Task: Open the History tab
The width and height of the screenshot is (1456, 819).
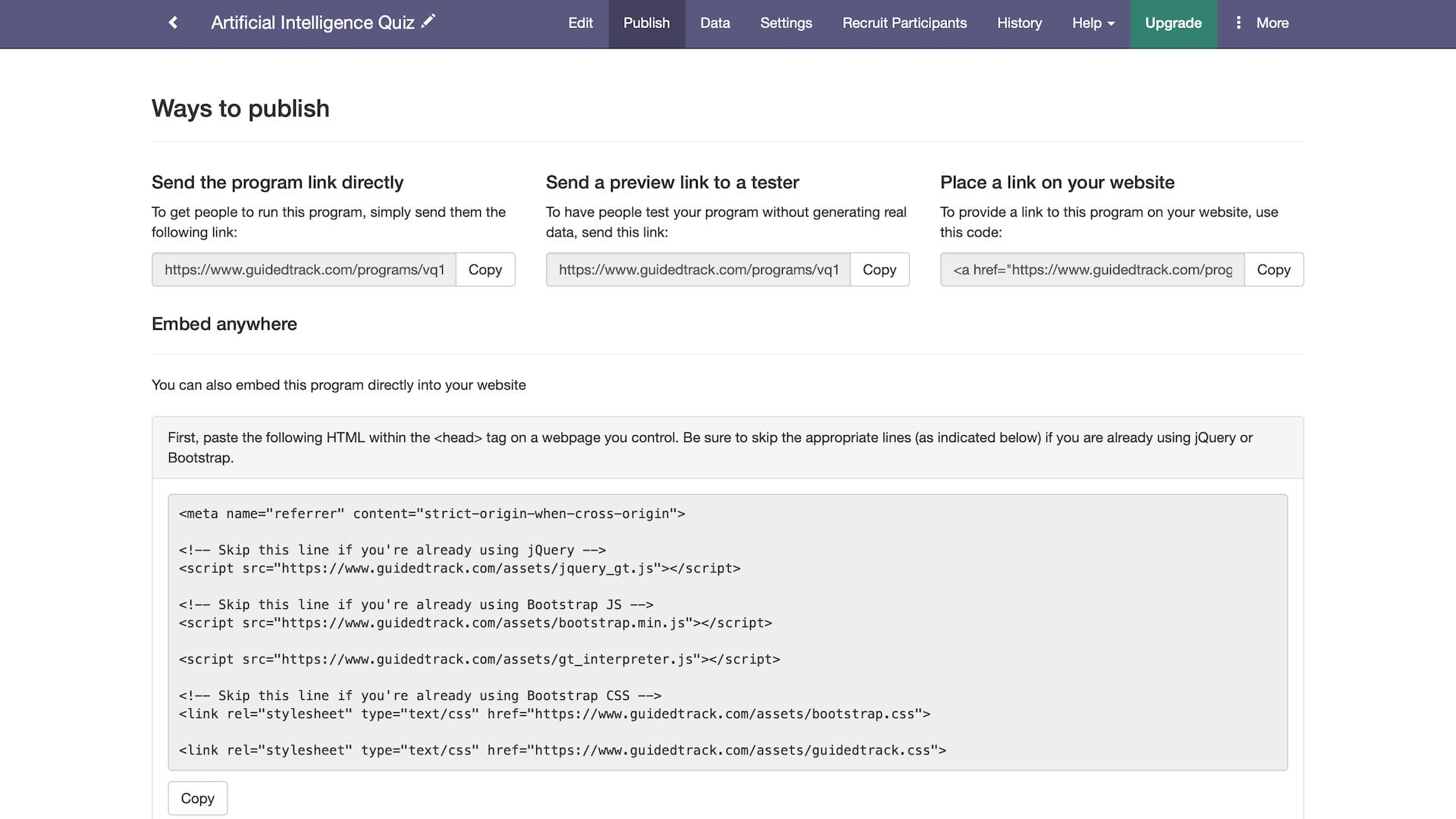Action: [1018, 23]
